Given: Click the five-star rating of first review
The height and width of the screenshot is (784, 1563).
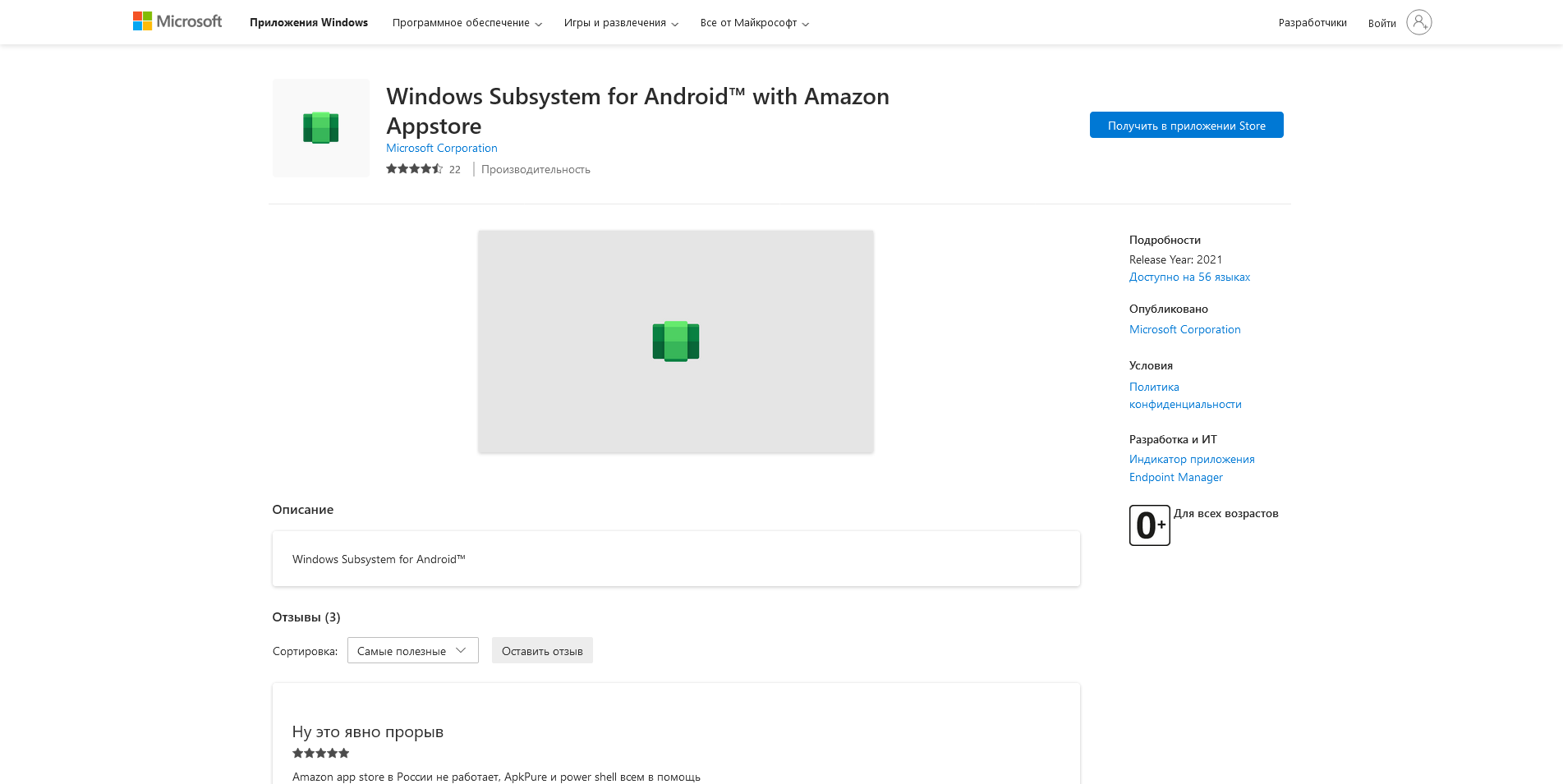Looking at the screenshot, I should click(321, 753).
